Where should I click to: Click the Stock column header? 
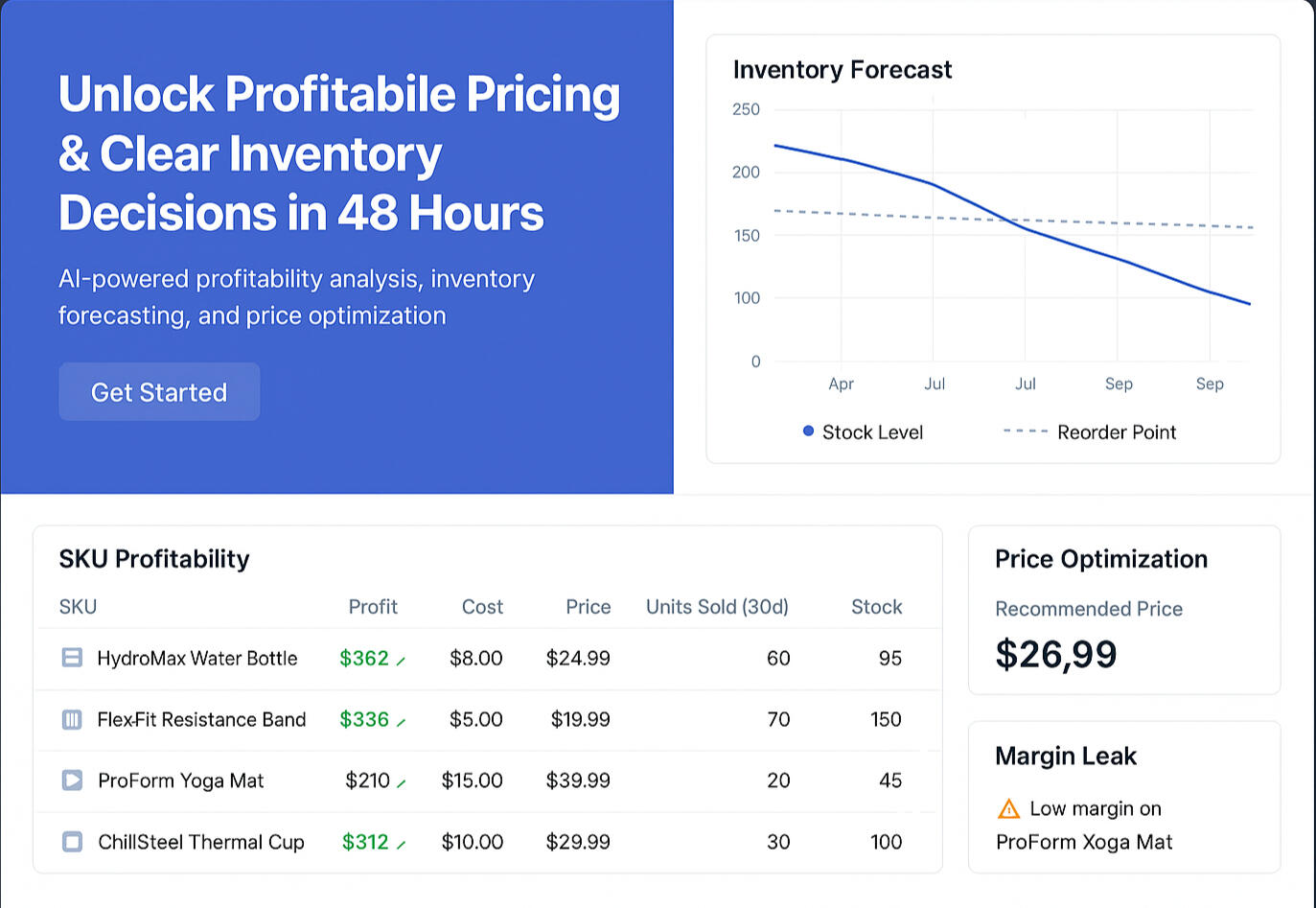(876, 607)
